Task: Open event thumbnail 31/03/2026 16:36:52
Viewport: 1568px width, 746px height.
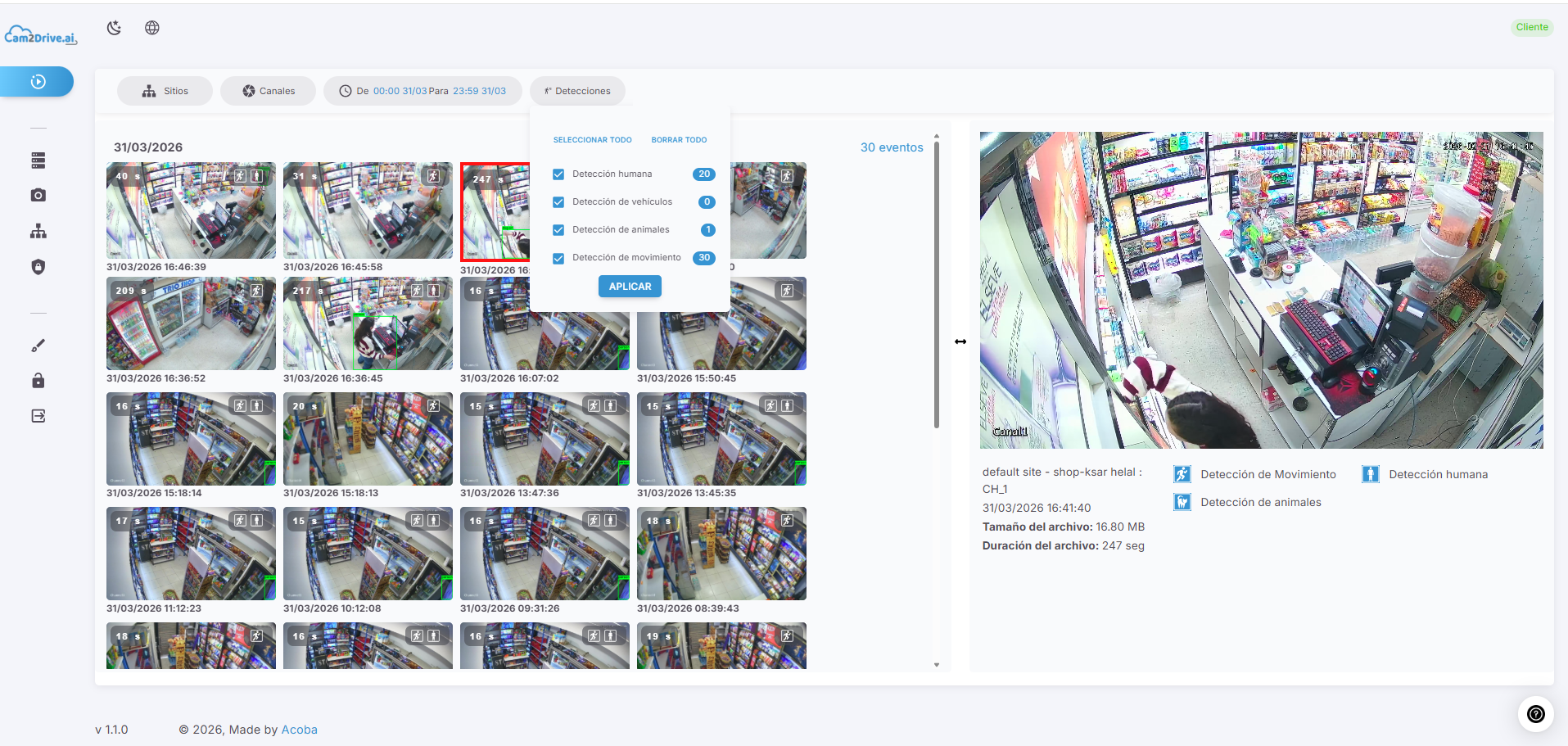Action: click(x=191, y=323)
